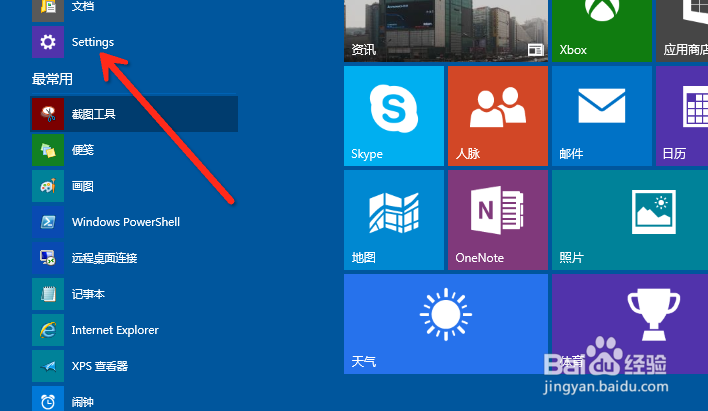Image resolution: width=708 pixels, height=411 pixels.
Task: Open the 天气 Weather tile
Action: pyautogui.click(x=446, y=324)
